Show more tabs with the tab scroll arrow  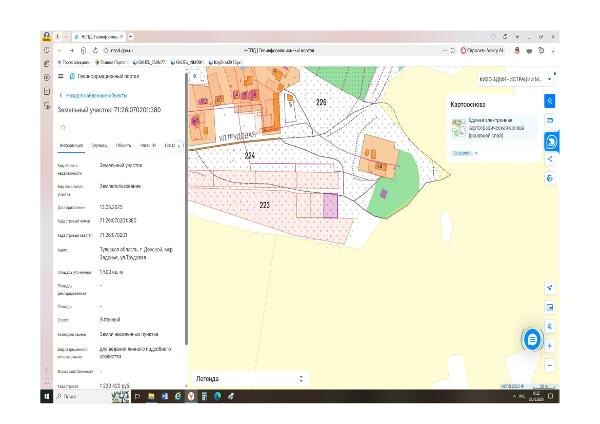[181, 145]
